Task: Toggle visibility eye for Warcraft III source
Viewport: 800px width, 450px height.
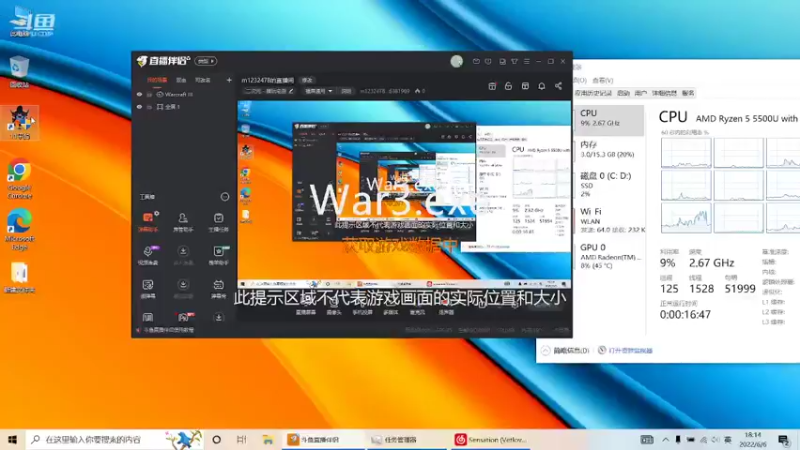Action: pos(139,94)
